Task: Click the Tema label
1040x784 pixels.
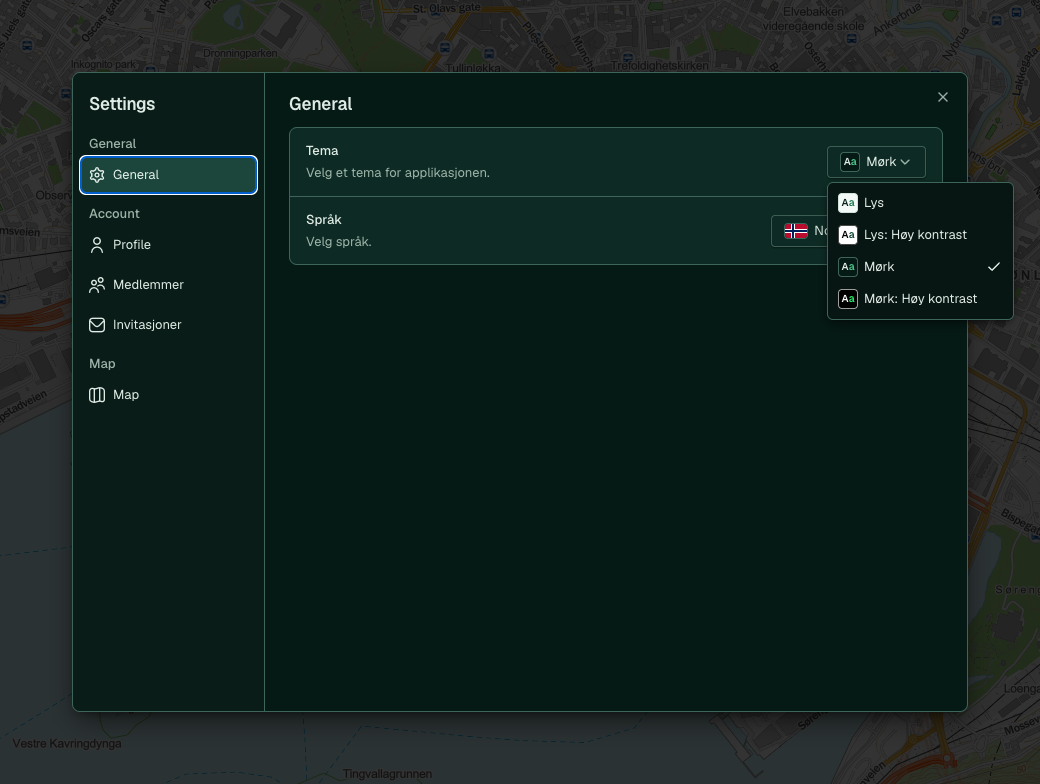Action: tap(322, 151)
